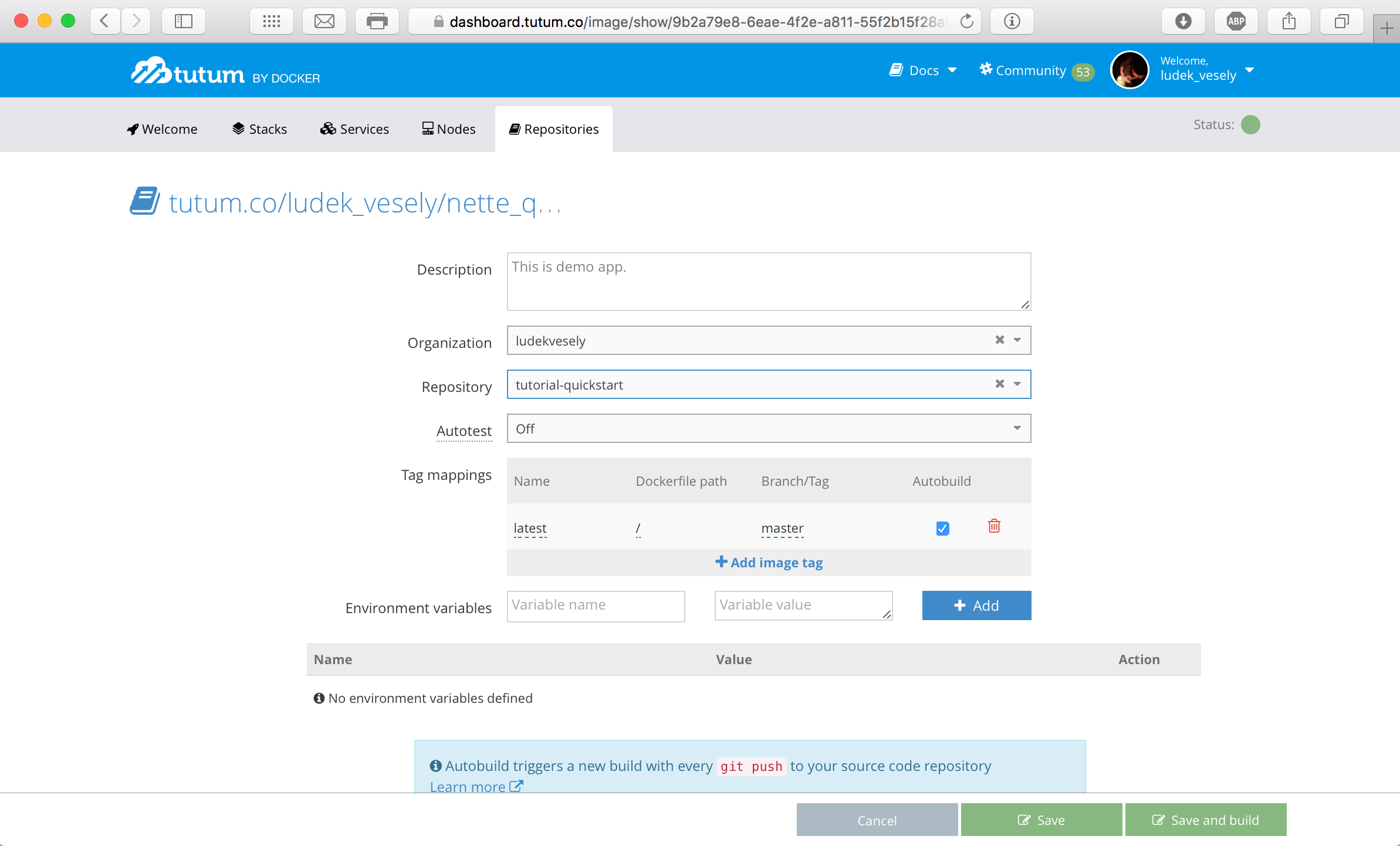
Task: Click the Autotest label
Action: (464, 431)
